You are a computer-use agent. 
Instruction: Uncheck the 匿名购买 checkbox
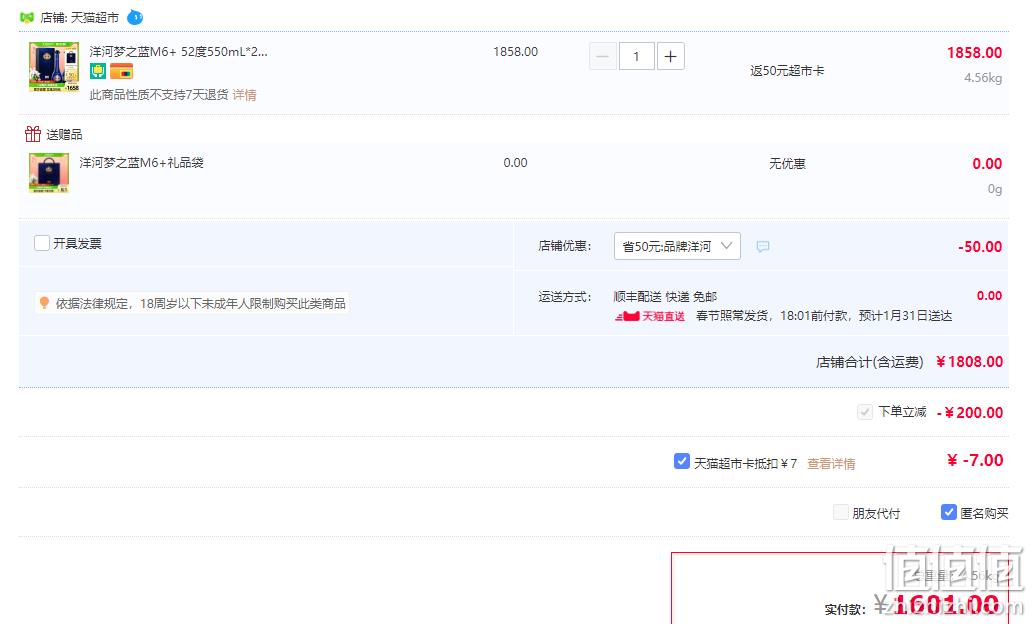pyautogui.click(x=949, y=512)
